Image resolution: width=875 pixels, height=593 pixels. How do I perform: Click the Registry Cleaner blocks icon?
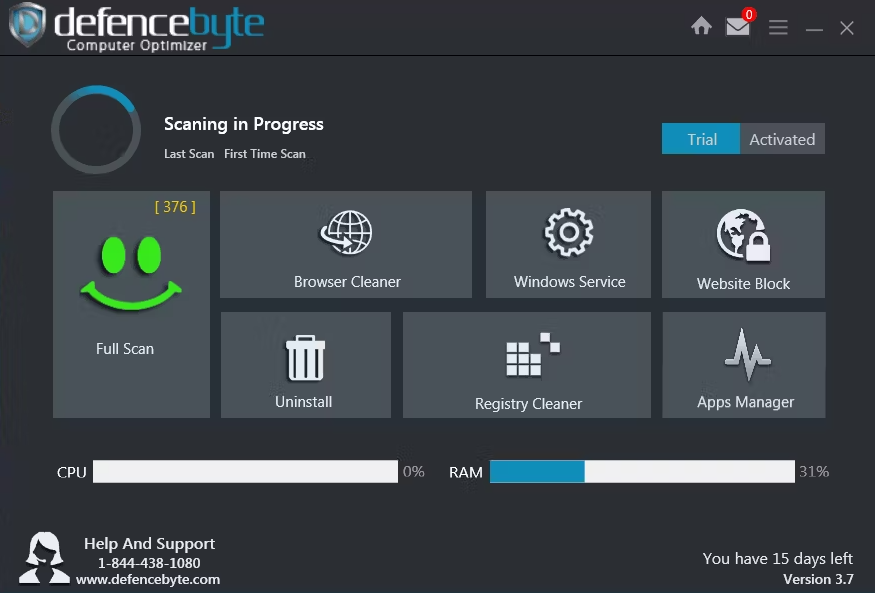tap(533, 355)
